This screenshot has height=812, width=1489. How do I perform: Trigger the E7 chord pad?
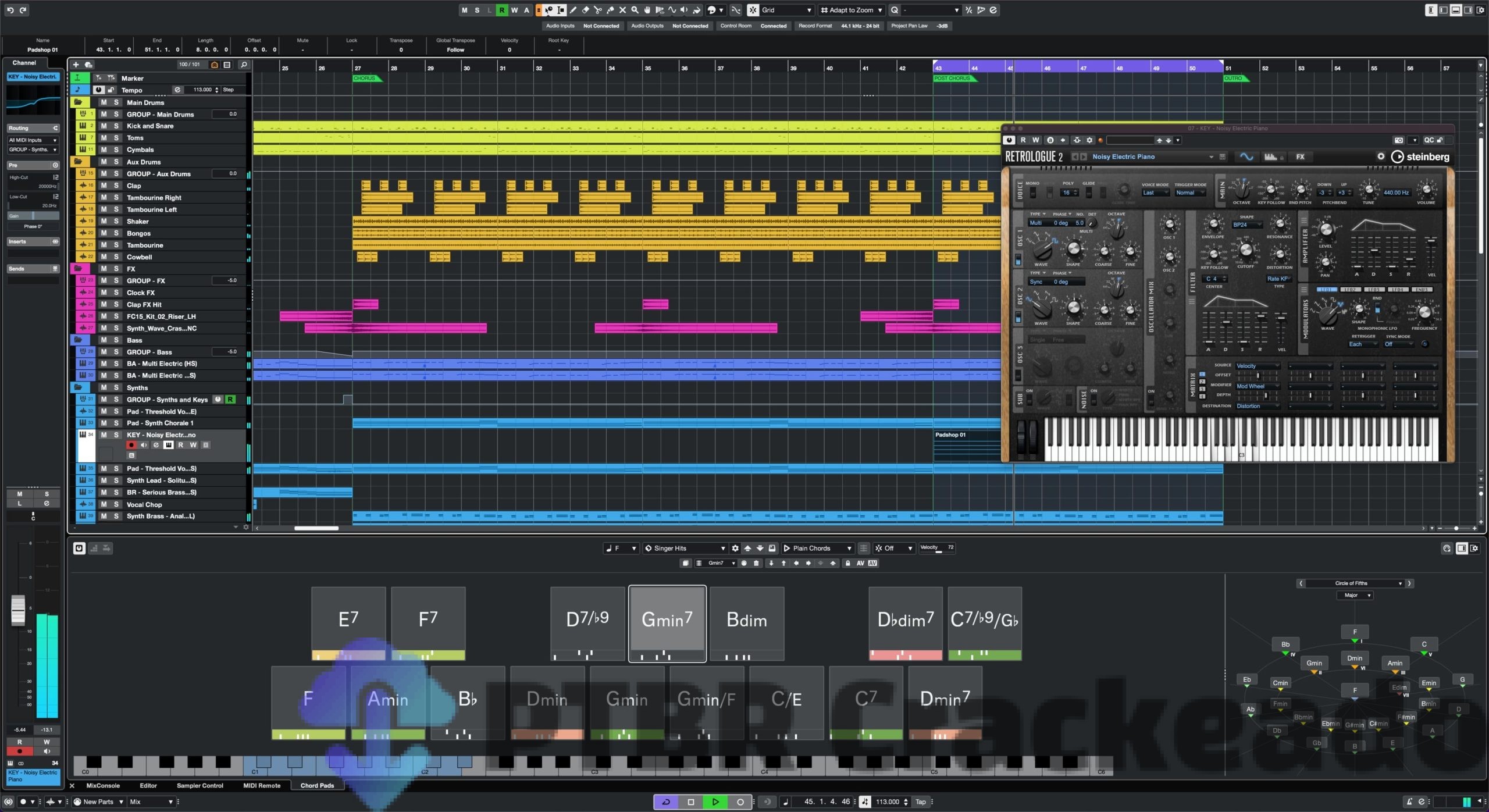348,623
